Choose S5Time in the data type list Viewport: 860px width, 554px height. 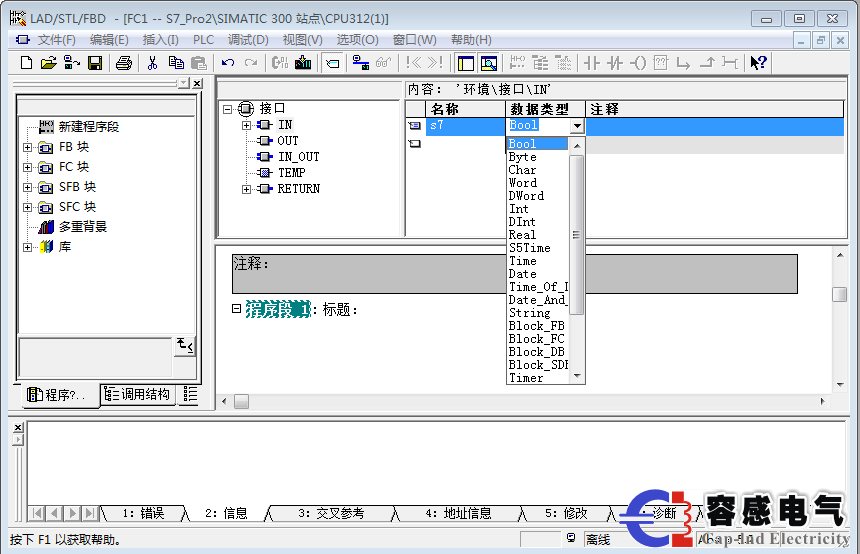[x=529, y=248]
